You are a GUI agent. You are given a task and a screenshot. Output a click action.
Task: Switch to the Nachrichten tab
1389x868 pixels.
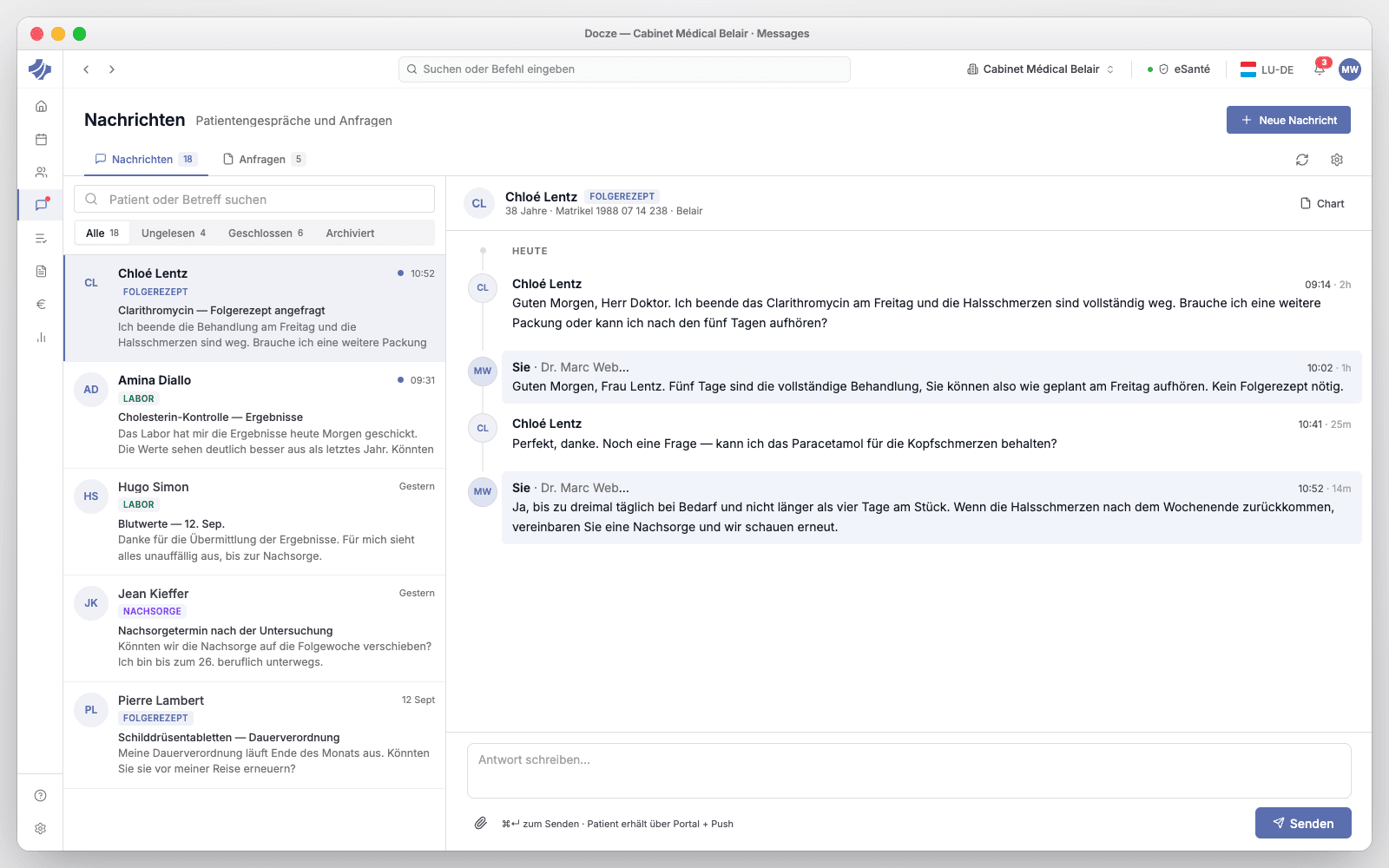coord(146,160)
